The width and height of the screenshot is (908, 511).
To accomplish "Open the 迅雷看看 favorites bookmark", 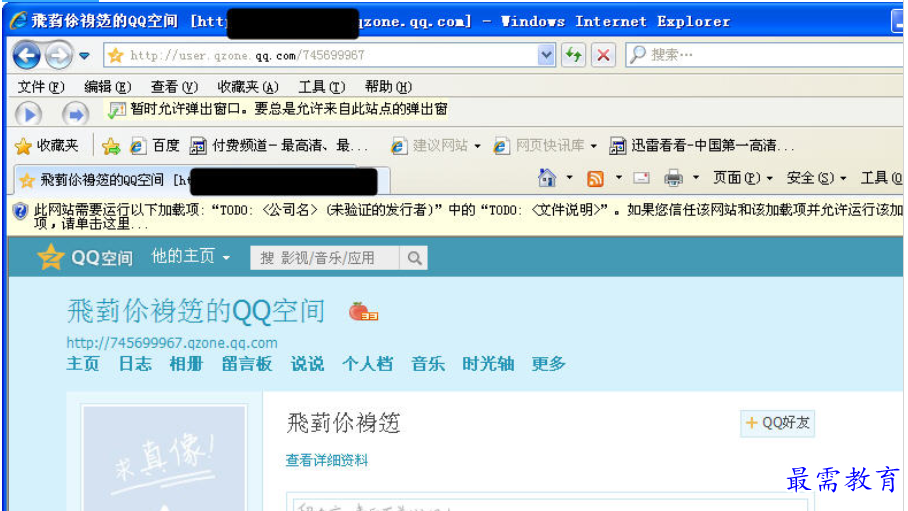I will point(701,146).
